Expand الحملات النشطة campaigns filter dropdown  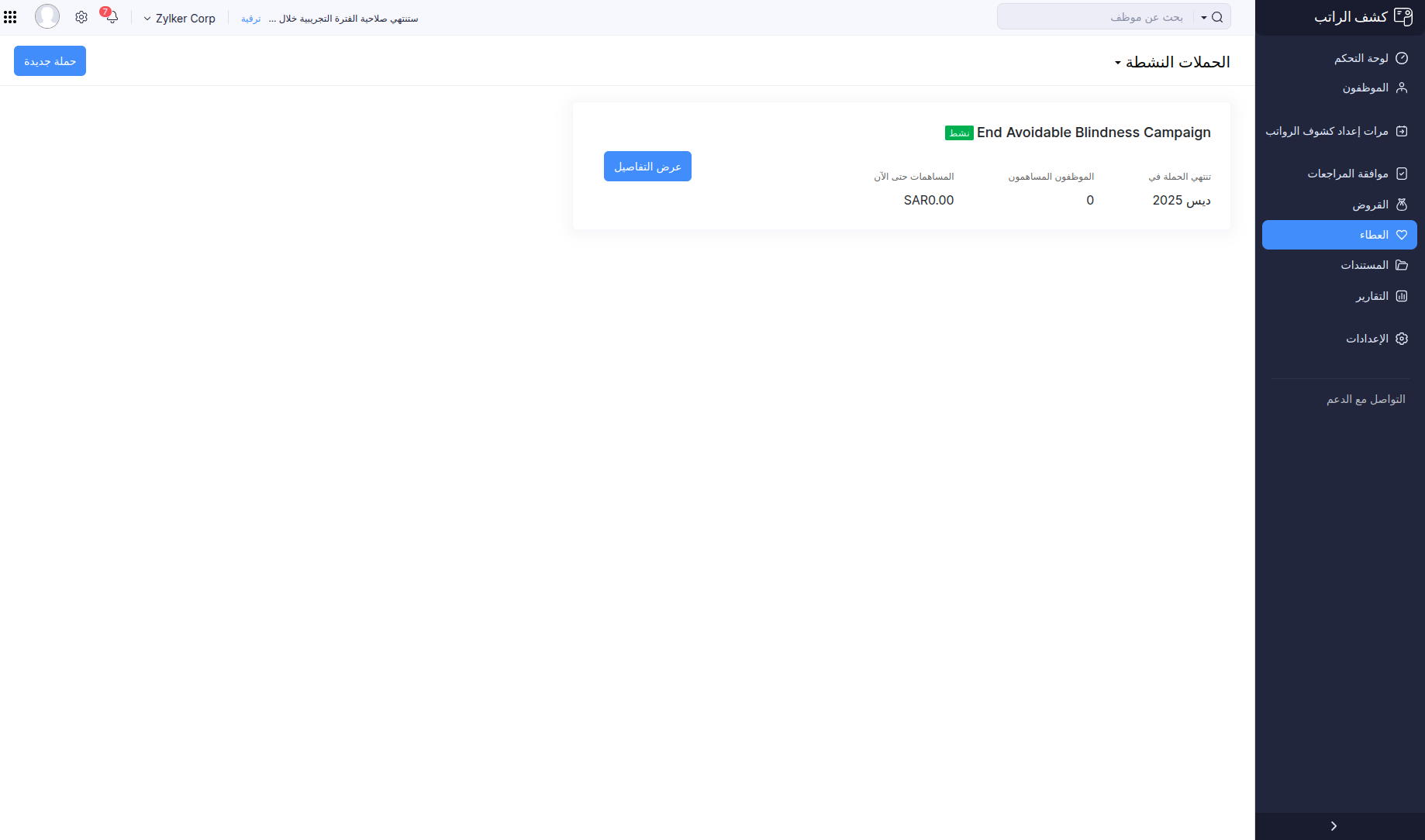[1171, 62]
